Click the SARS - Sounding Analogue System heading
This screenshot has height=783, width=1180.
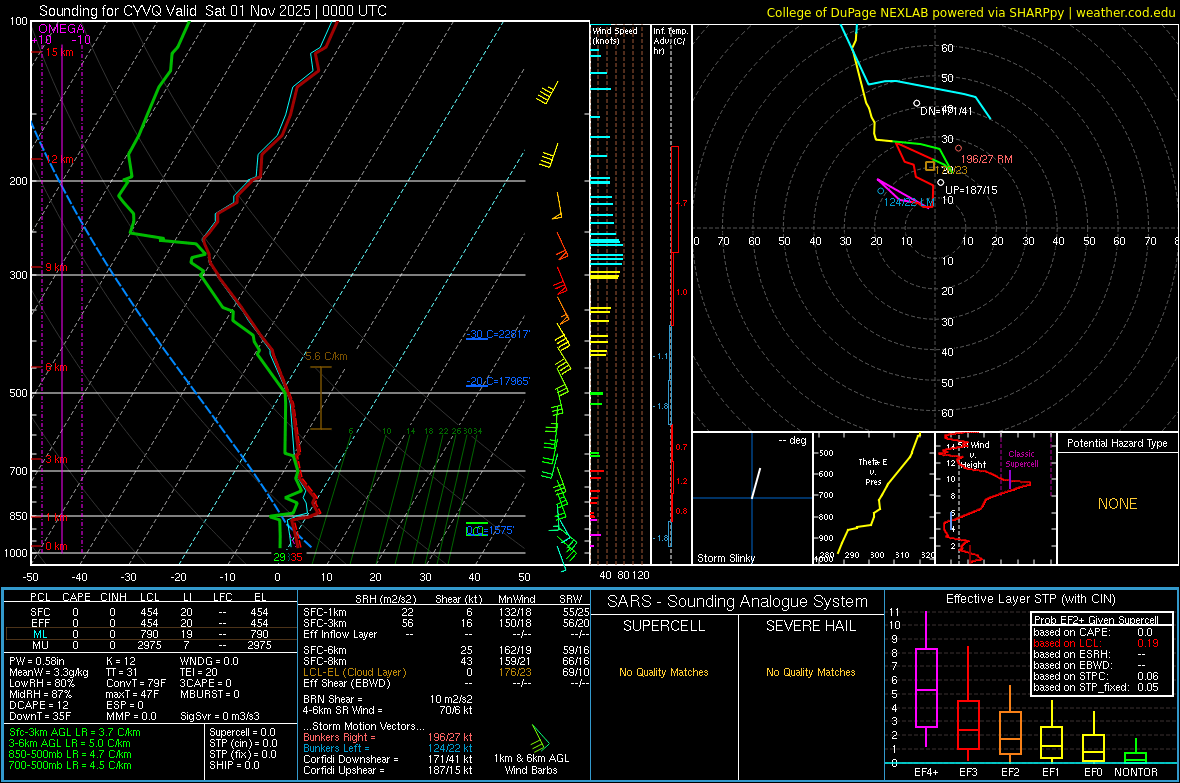738,602
